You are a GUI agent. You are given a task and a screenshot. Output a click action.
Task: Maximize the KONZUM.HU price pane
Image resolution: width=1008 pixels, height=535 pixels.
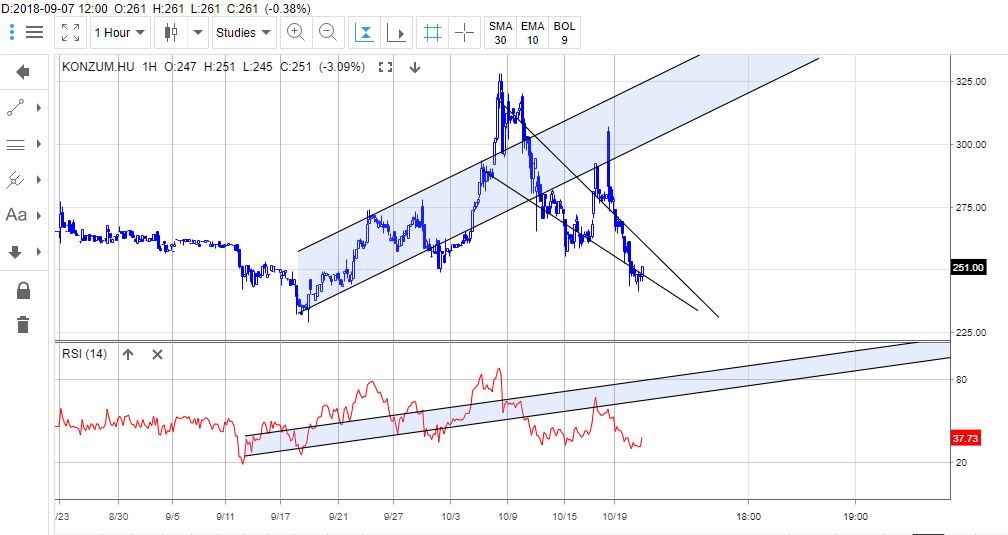click(384, 67)
